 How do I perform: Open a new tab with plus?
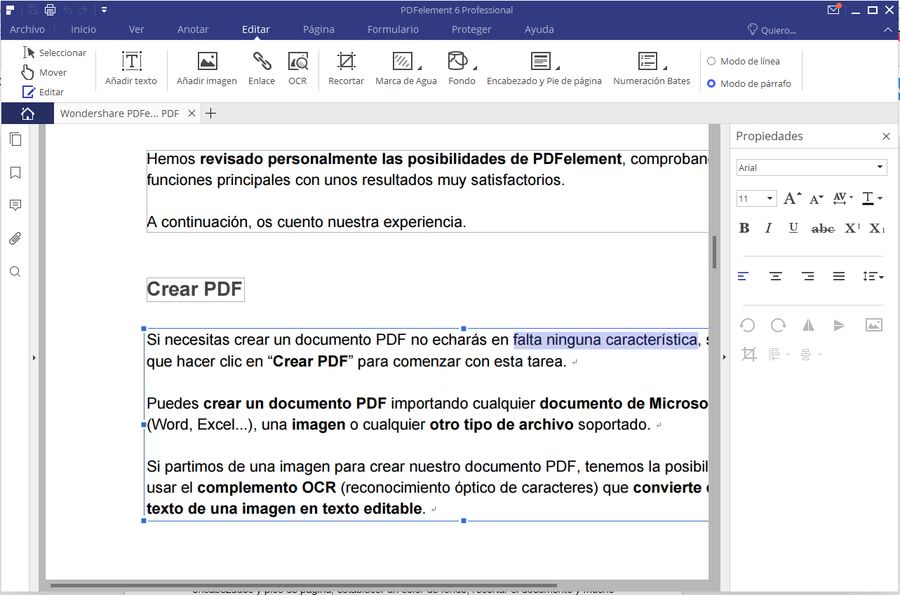click(x=211, y=114)
